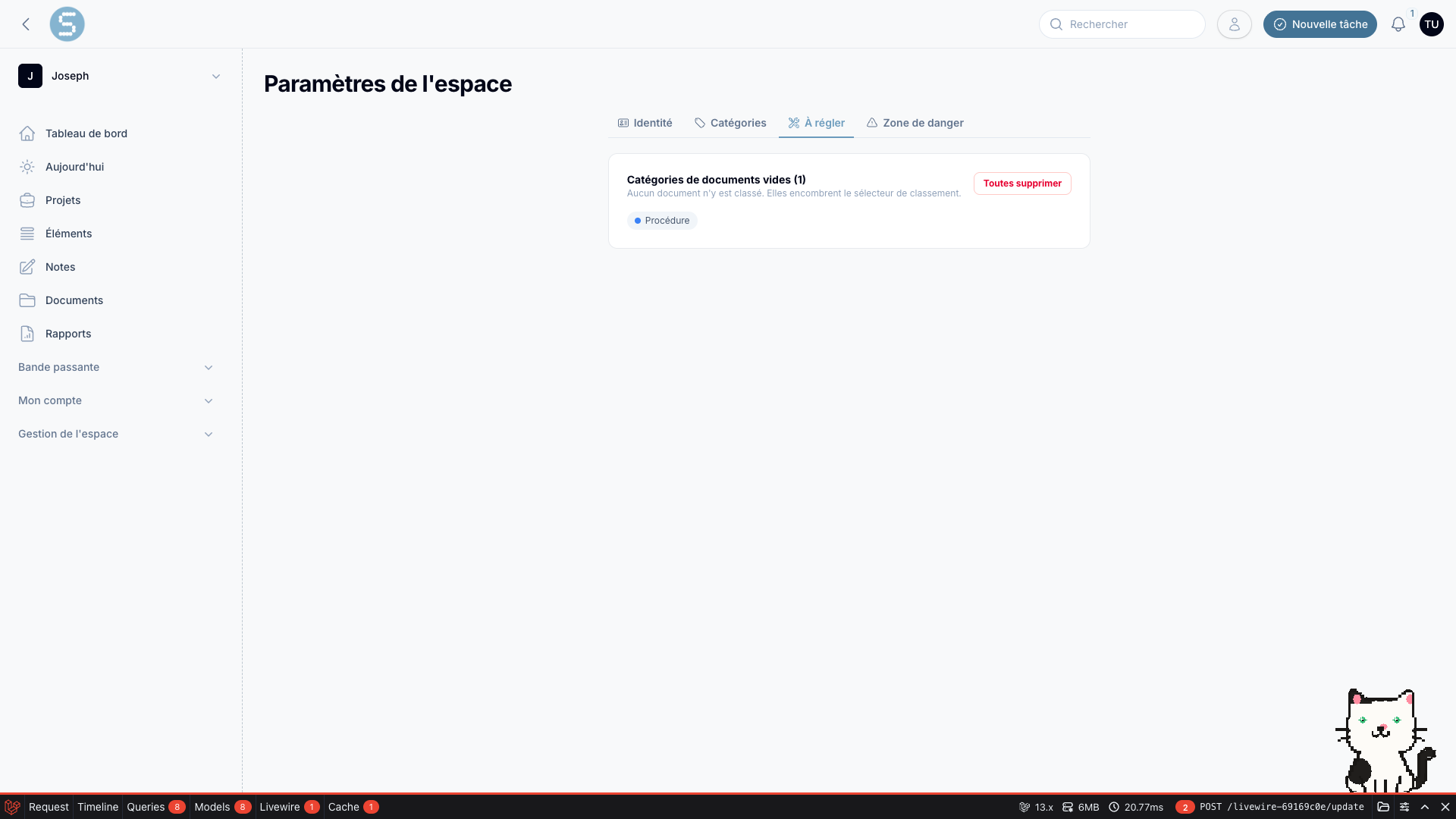Click the Documents folder icon
Image resolution: width=1456 pixels, height=819 pixels.
pyautogui.click(x=27, y=300)
